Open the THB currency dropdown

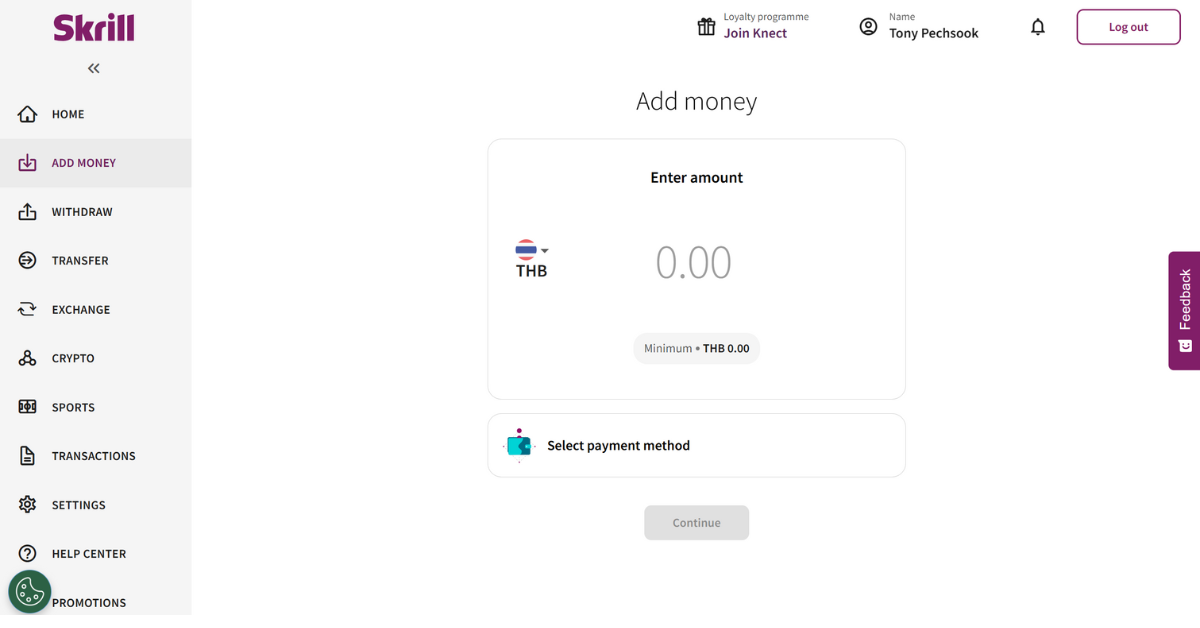click(x=532, y=259)
